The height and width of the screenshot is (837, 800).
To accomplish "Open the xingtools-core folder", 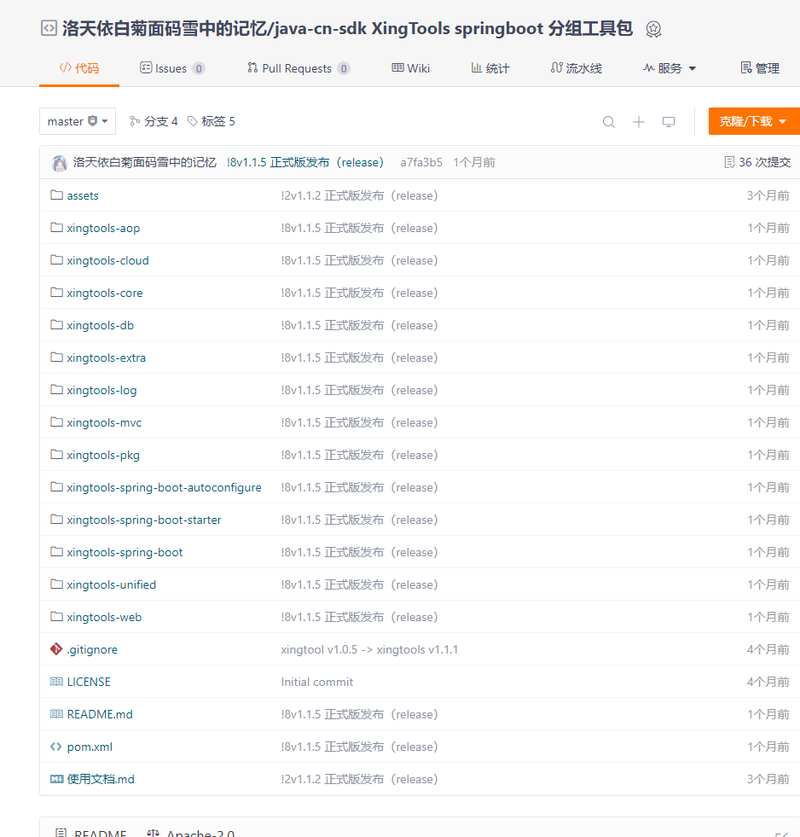I will point(105,293).
